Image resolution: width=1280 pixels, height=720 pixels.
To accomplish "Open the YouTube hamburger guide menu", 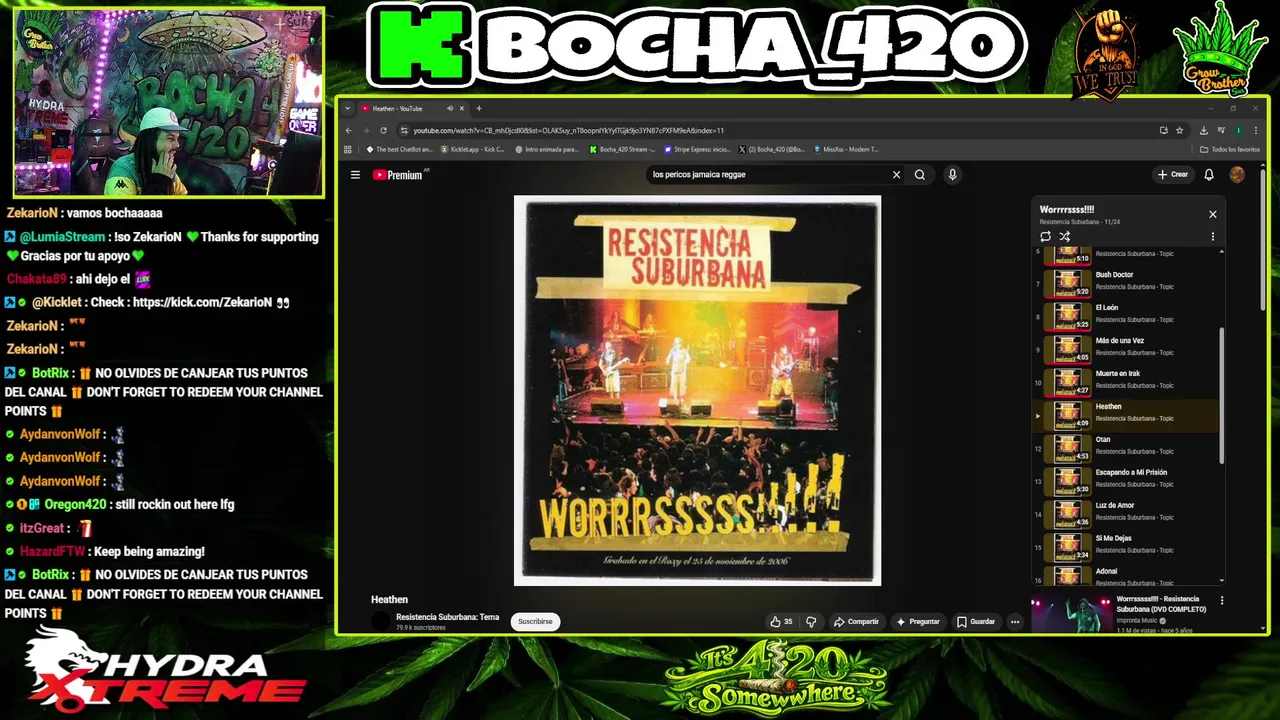I will (355, 175).
